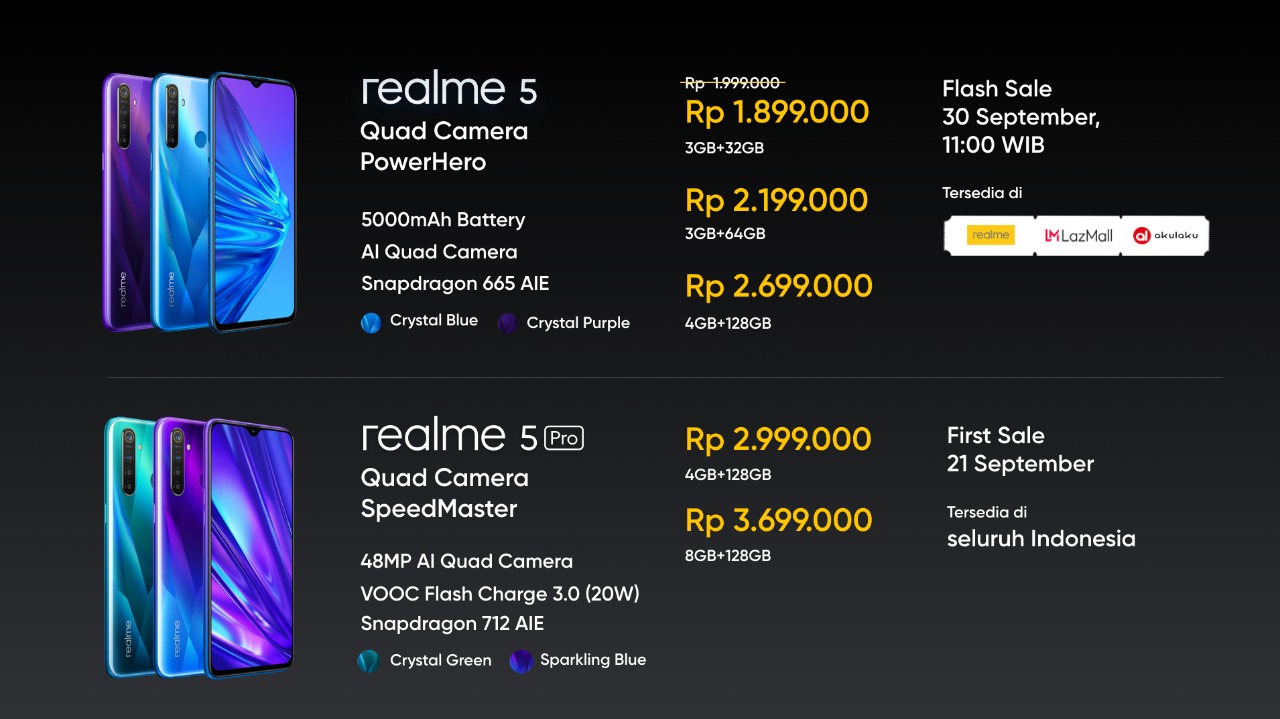Choose the Rp 2.199.000 3GB+64GB option
1280x719 pixels.
[776, 213]
